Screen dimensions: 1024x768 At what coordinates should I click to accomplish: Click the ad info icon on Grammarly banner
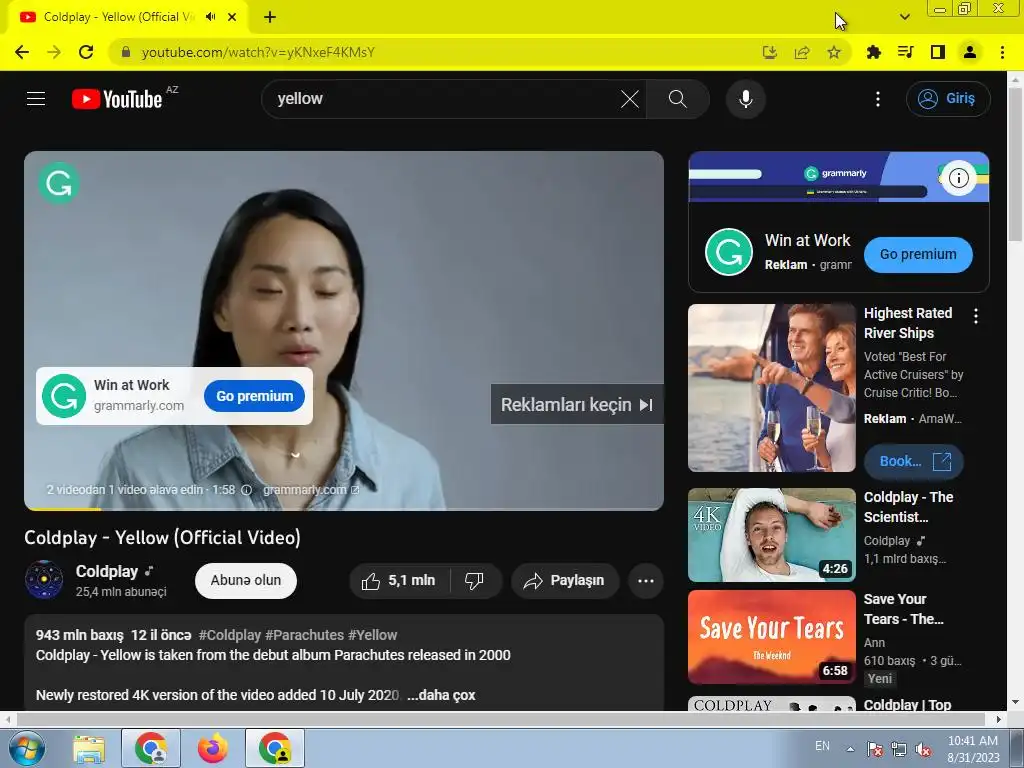coord(958,178)
